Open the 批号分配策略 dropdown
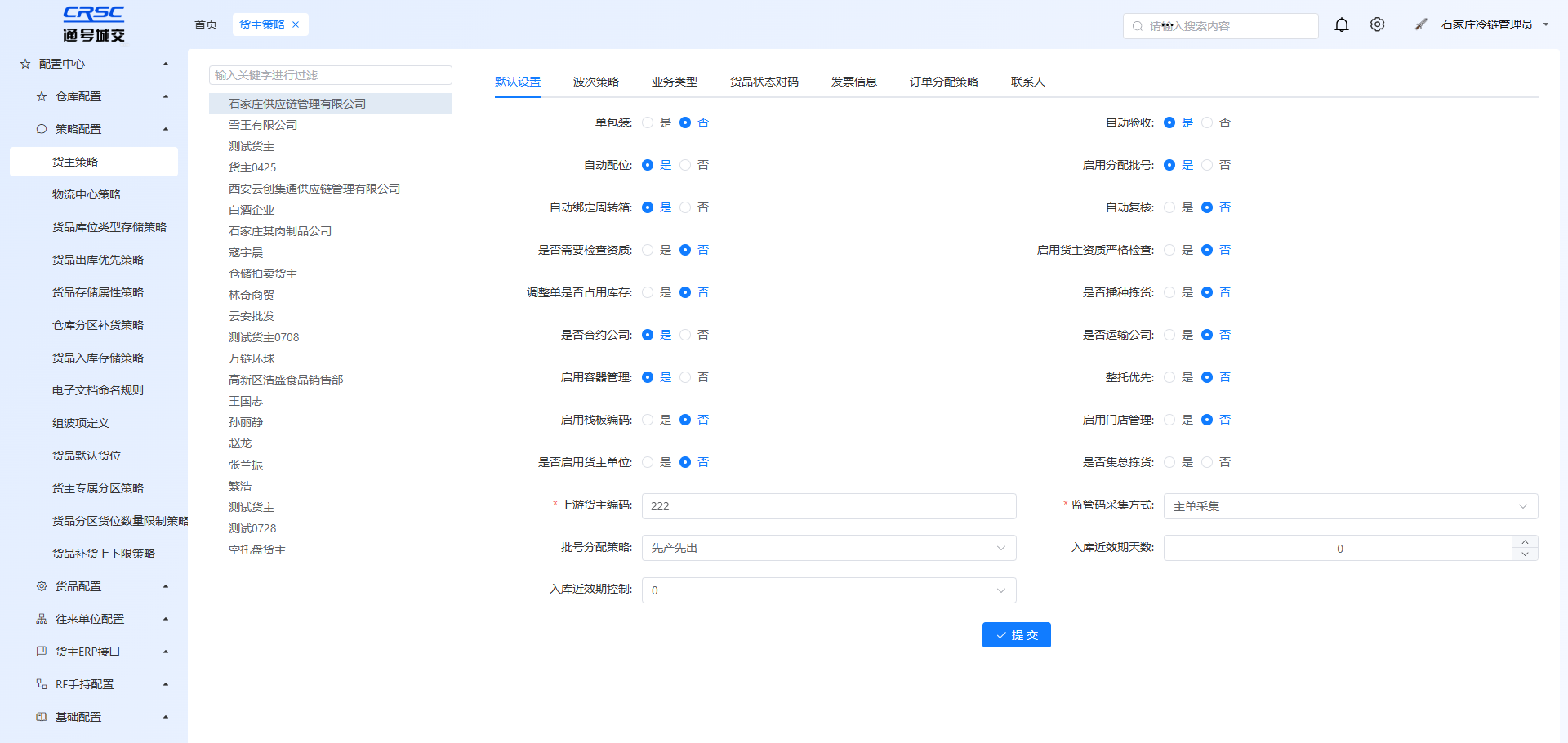 (x=829, y=548)
